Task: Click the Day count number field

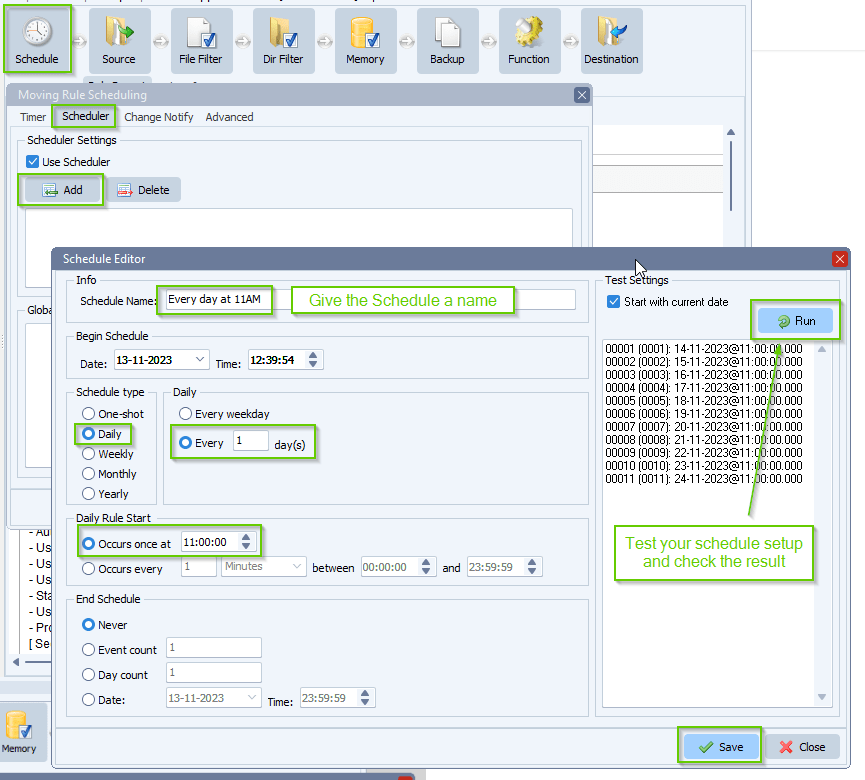Action: pyautogui.click(x=213, y=672)
